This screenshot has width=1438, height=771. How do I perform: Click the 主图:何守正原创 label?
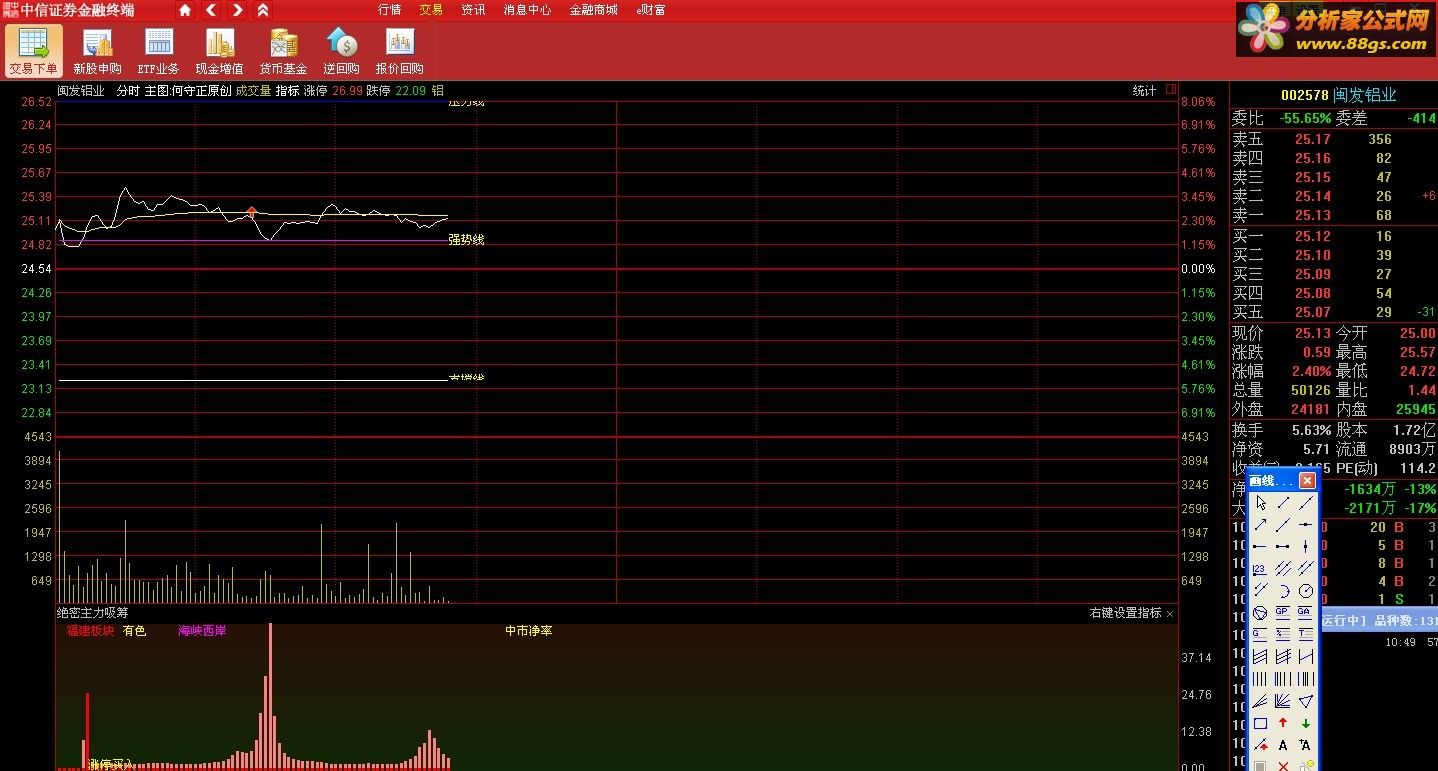tap(188, 91)
